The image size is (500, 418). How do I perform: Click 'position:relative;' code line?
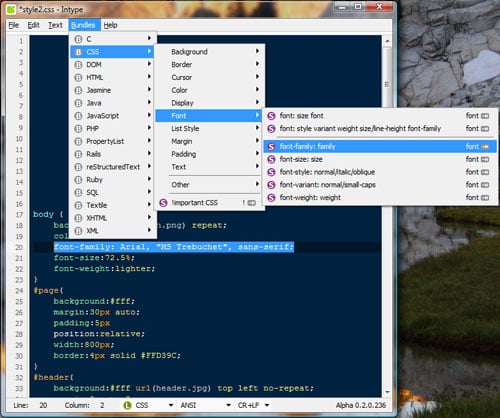(x=99, y=334)
